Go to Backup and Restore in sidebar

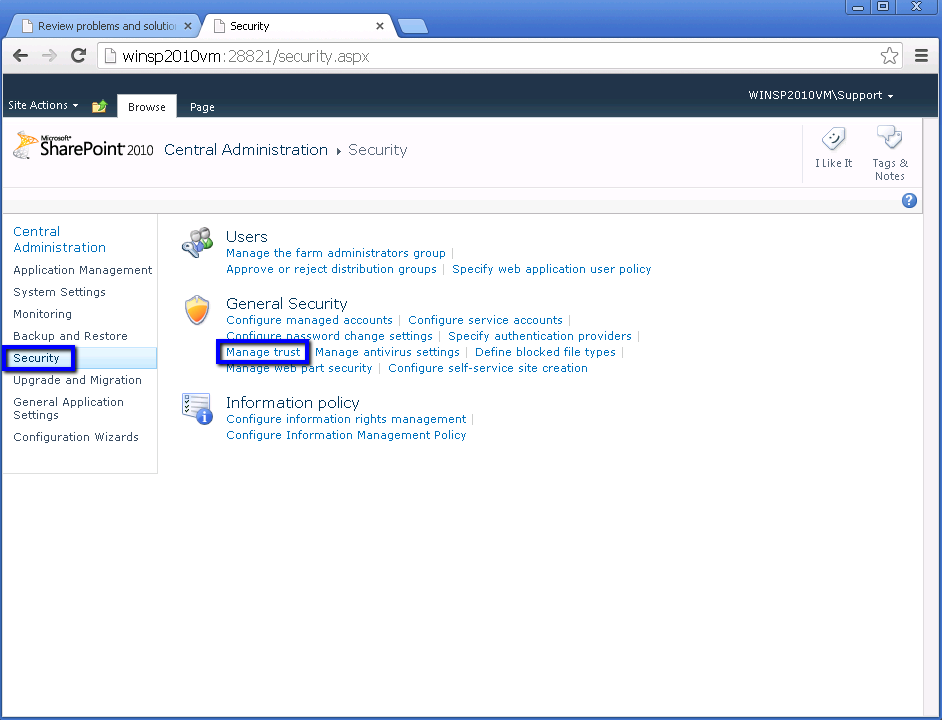point(70,336)
